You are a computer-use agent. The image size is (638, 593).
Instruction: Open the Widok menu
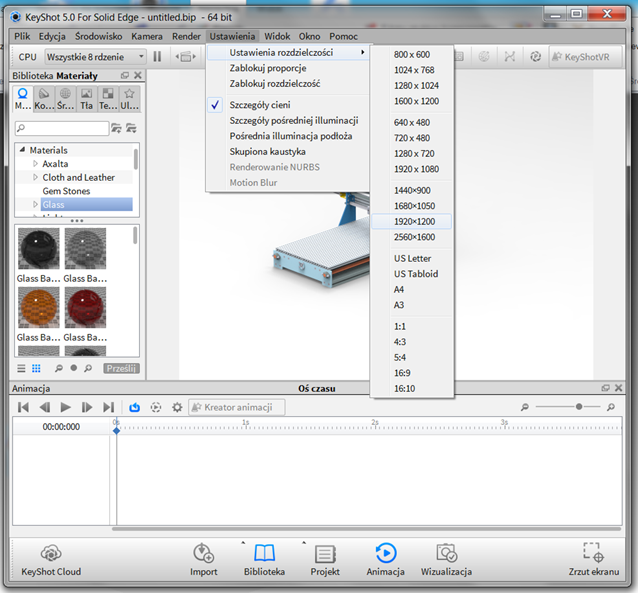[277, 36]
